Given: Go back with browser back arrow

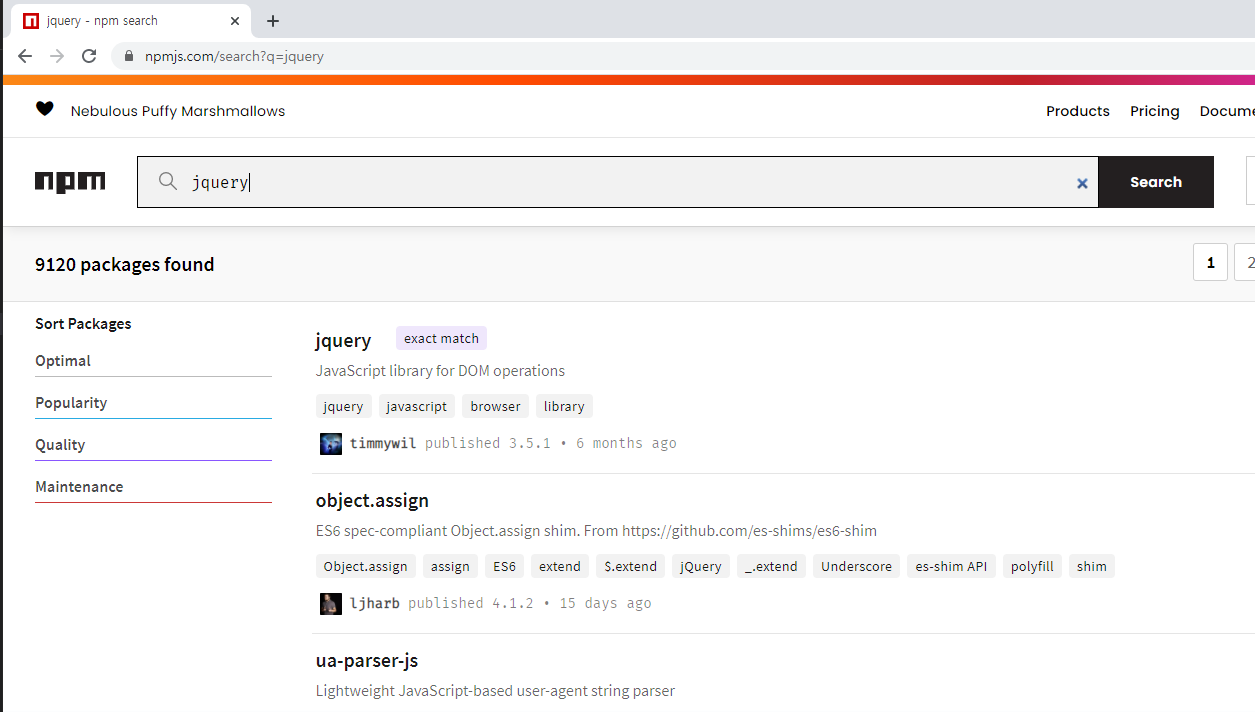Looking at the screenshot, I should tap(25, 56).
